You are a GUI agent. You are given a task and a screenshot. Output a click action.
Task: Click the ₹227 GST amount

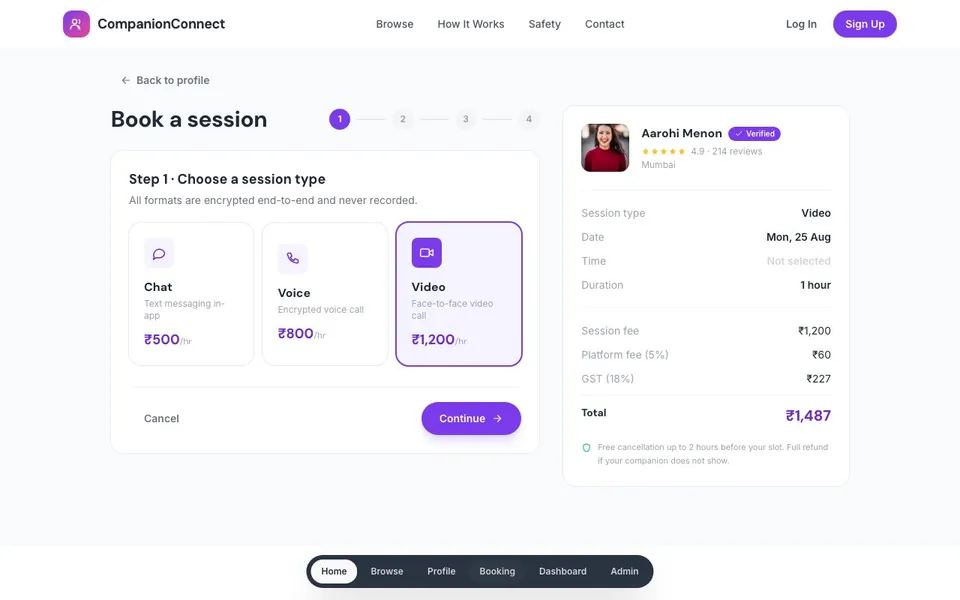tap(819, 379)
